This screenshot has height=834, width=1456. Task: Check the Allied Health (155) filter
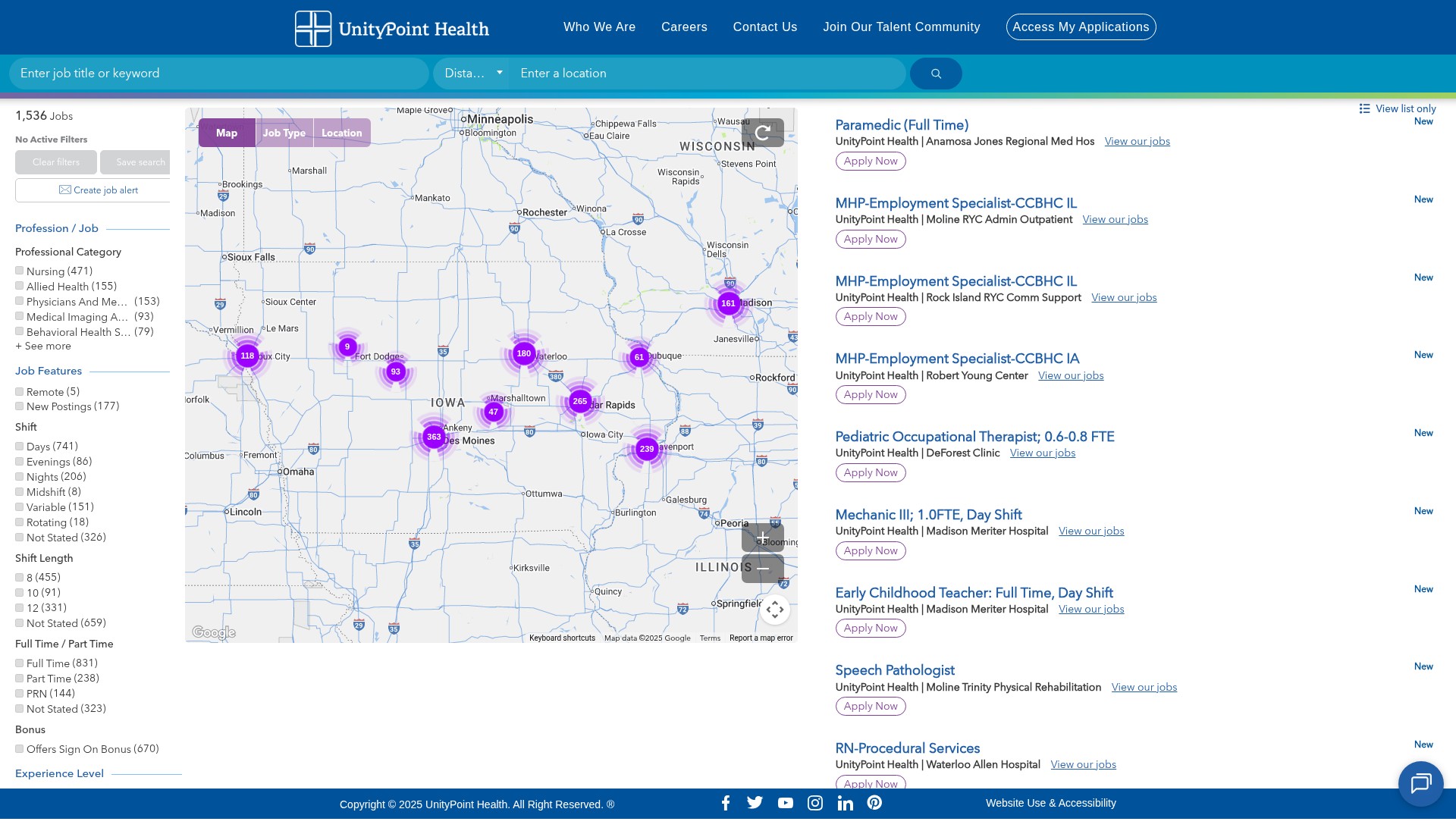pyautogui.click(x=20, y=286)
